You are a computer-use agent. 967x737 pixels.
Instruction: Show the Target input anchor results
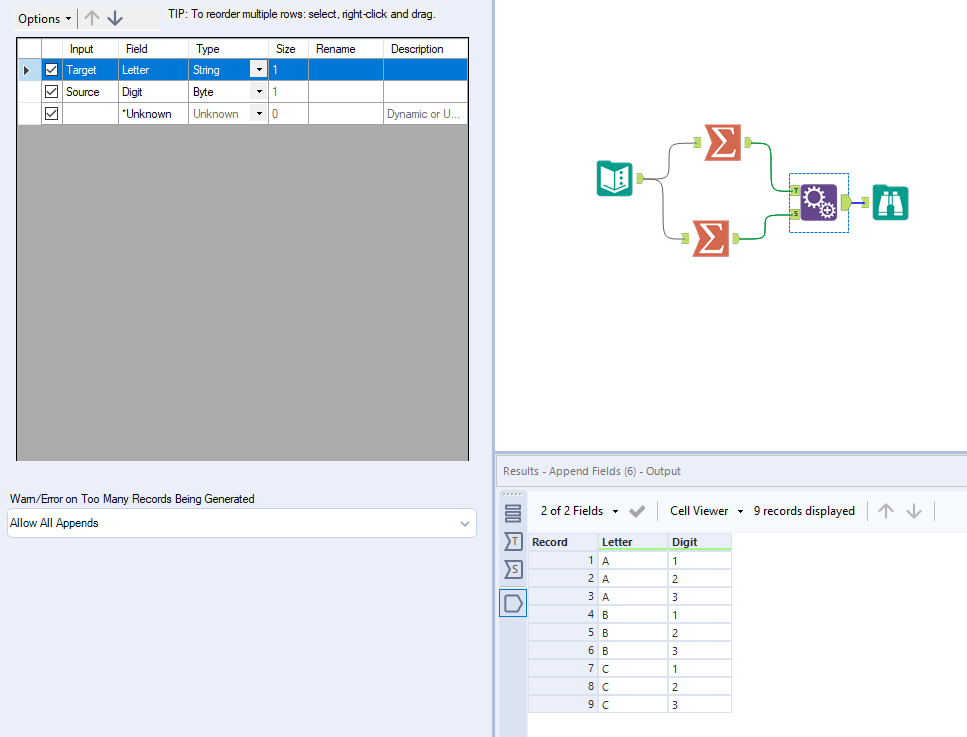tap(513, 541)
